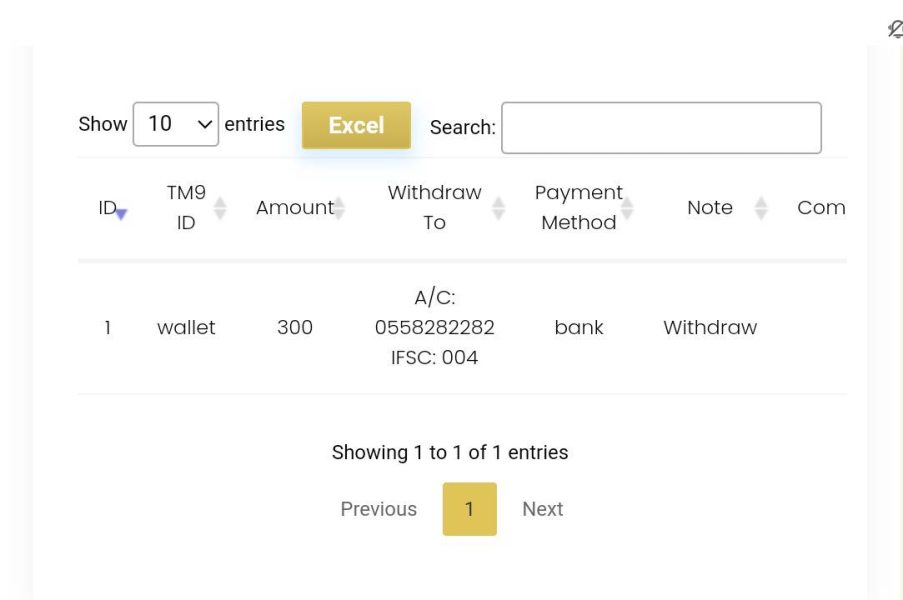Go to Previous page
The width and height of the screenshot is (903, 600).
tap(378, 509)
